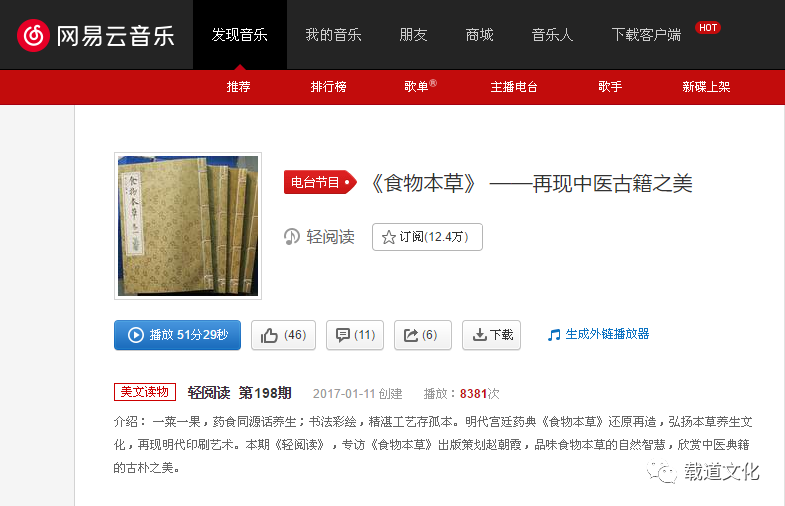Select 主播电台 in red navigation bar
785x506 pixels.
514,87
